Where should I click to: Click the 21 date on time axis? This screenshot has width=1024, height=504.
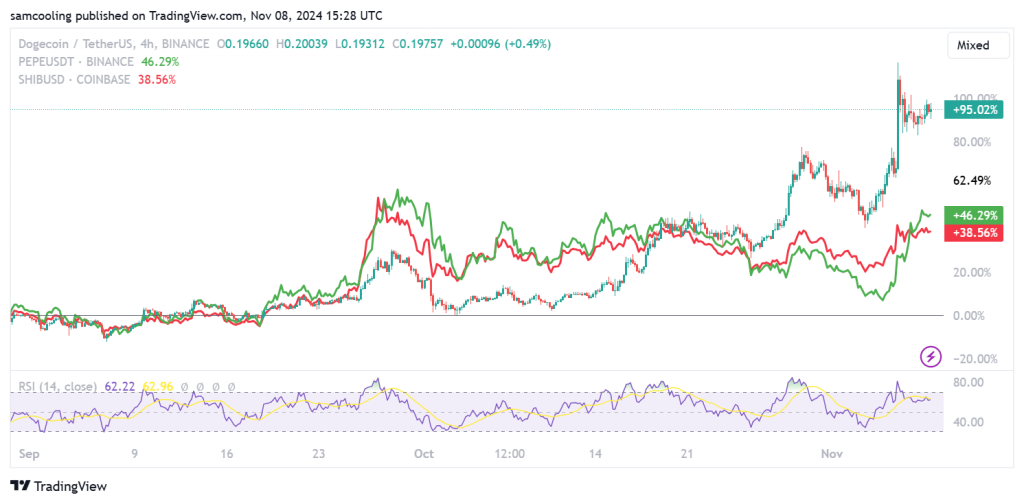685,452
